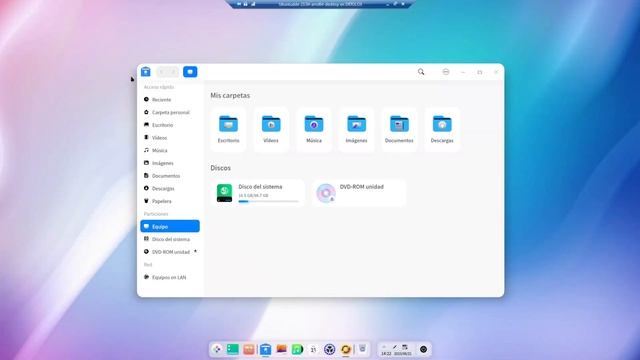Open the music player dock icon
640x360 pixels.
tap(298, 349)
